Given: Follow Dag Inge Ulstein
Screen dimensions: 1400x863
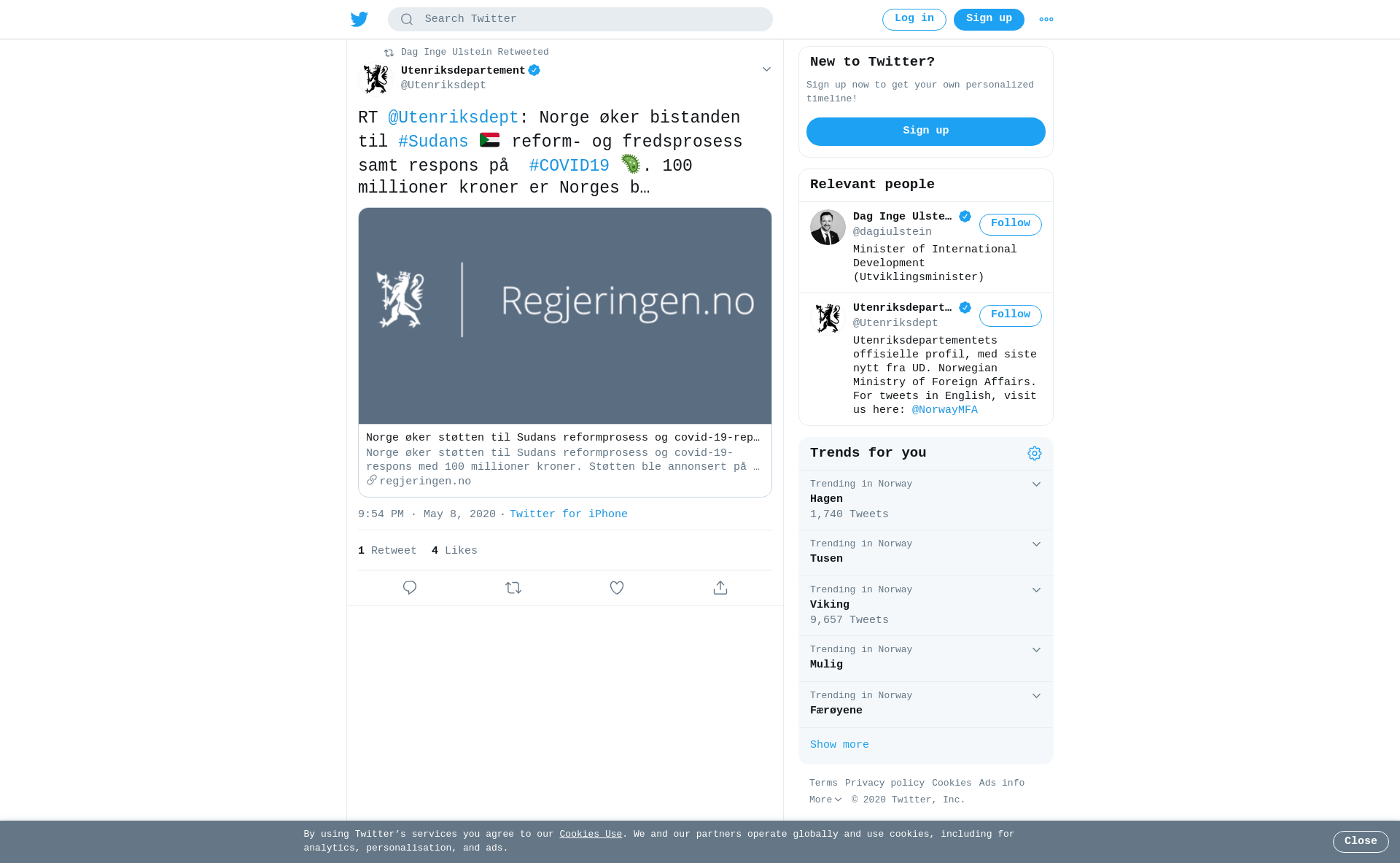Looking at the screenshot, I should pos(1011,224).
